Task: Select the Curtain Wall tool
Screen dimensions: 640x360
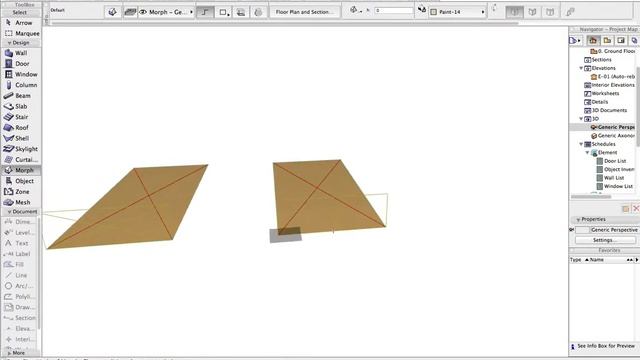Action: tap(20, 160)
